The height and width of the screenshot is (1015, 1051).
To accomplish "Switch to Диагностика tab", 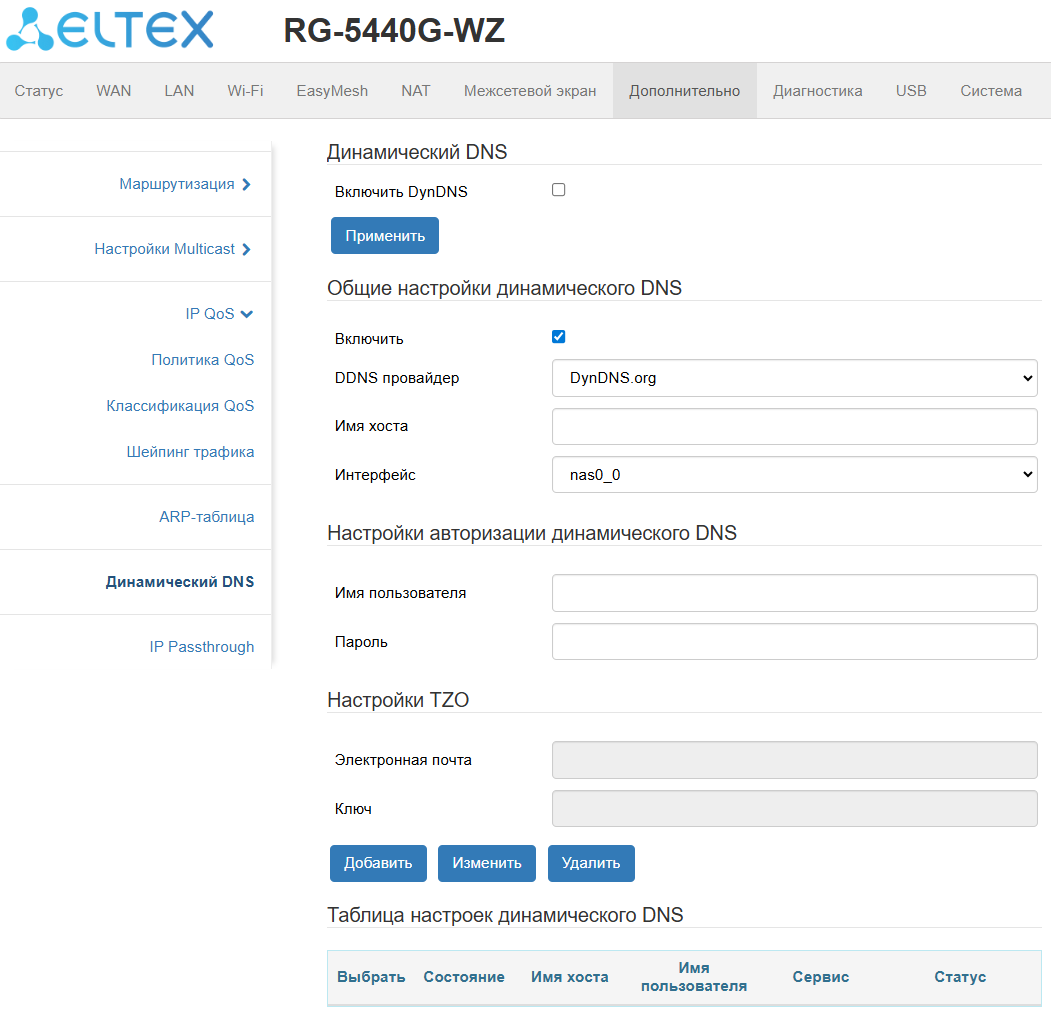I will (x=818, y=91).
